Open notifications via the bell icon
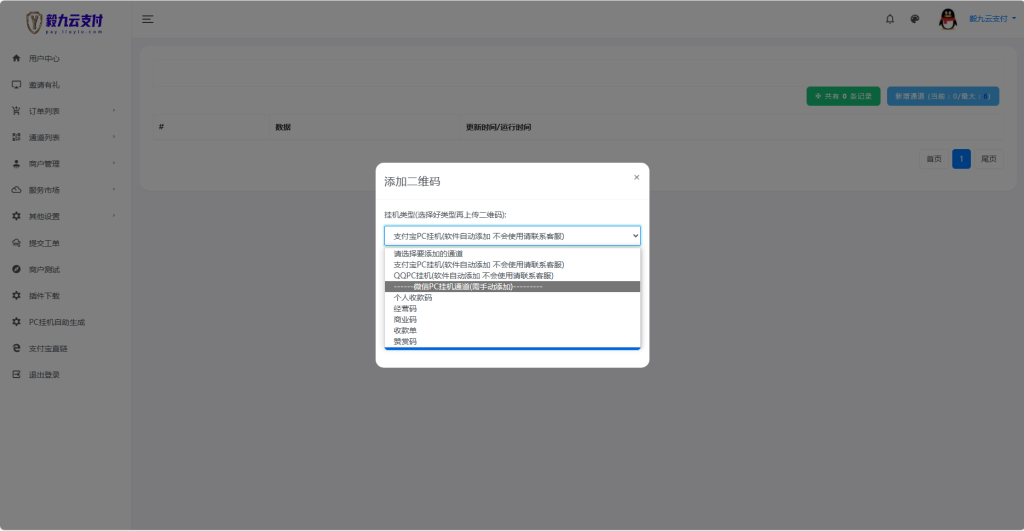 click(889, 19)
